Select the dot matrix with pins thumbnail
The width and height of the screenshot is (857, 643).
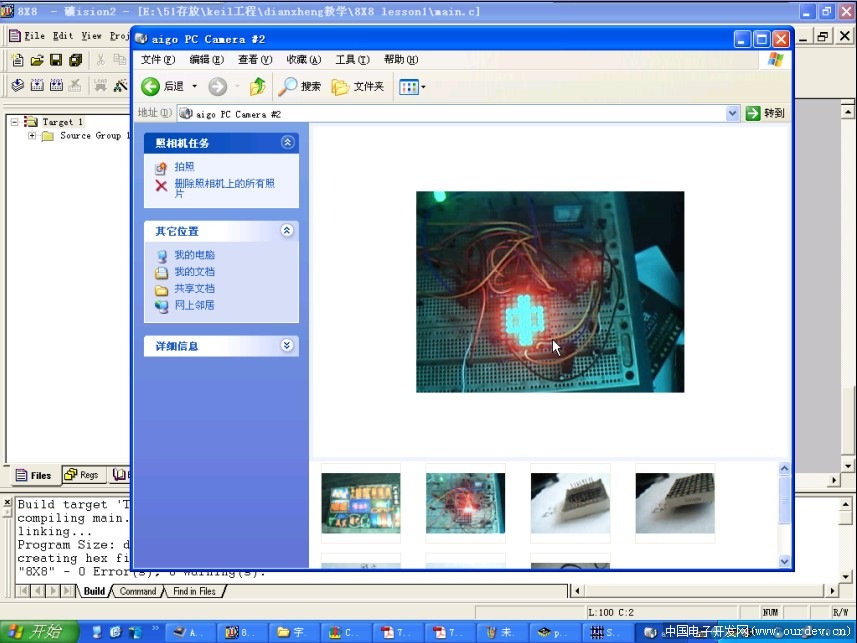click(570, 503)
